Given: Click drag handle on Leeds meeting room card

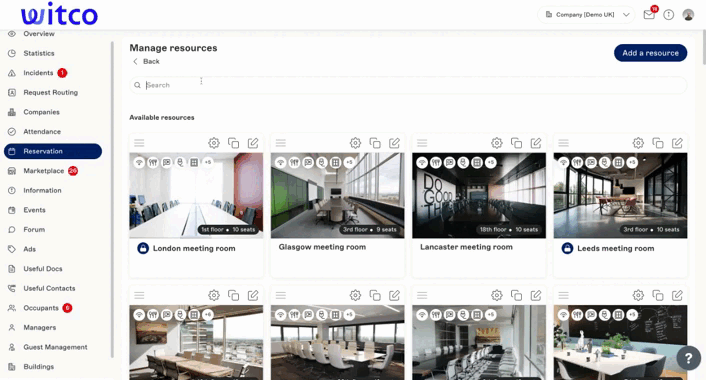Looking at the screenshot, I should click(564, 143).
